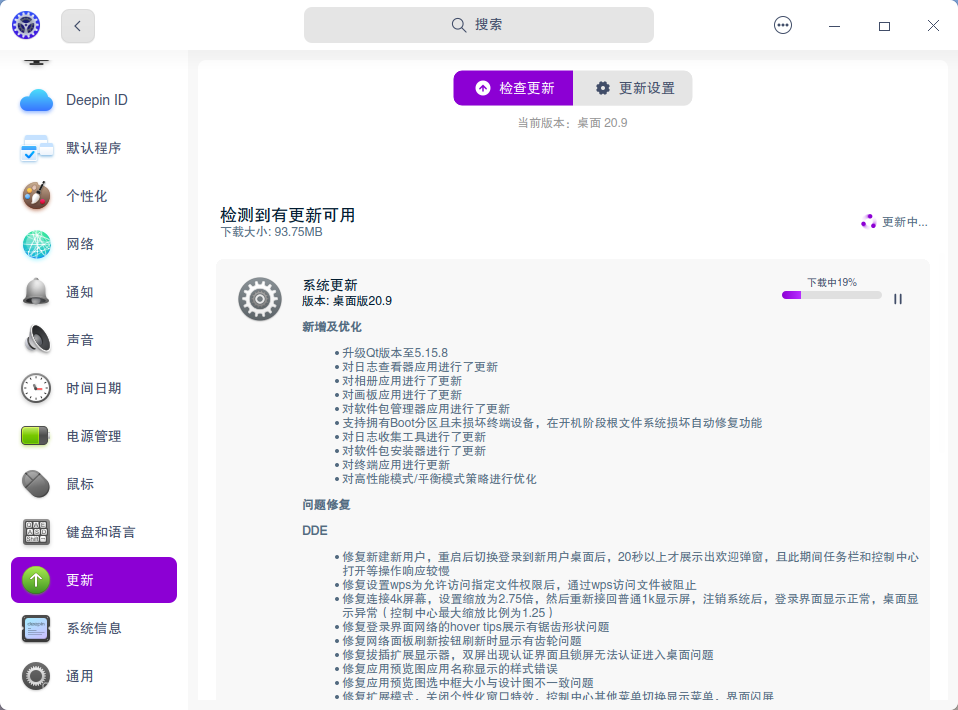Select the 鼠标 mouse settings icon
Screen dimensions: 958x710
95,484
